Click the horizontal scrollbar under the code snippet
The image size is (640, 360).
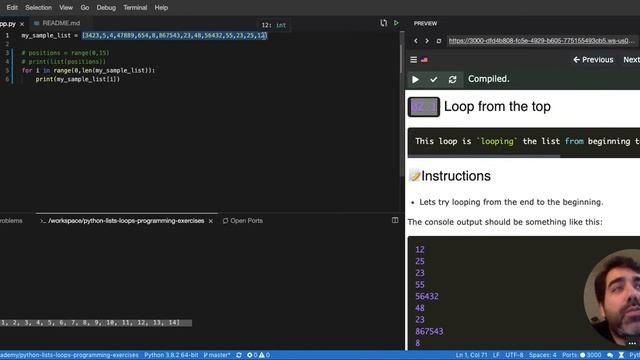pos(484,156)
